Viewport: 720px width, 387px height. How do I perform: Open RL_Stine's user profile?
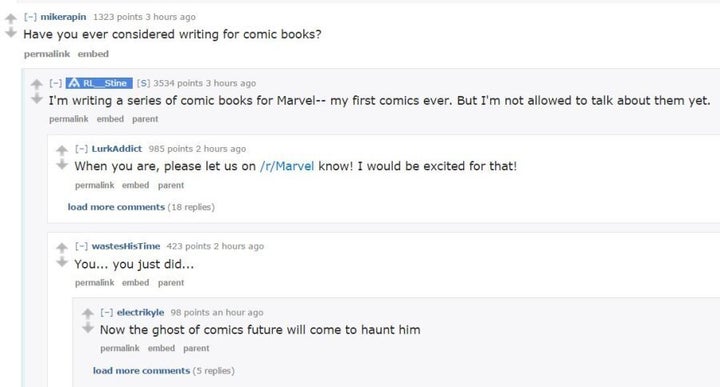tap(99, 83)
